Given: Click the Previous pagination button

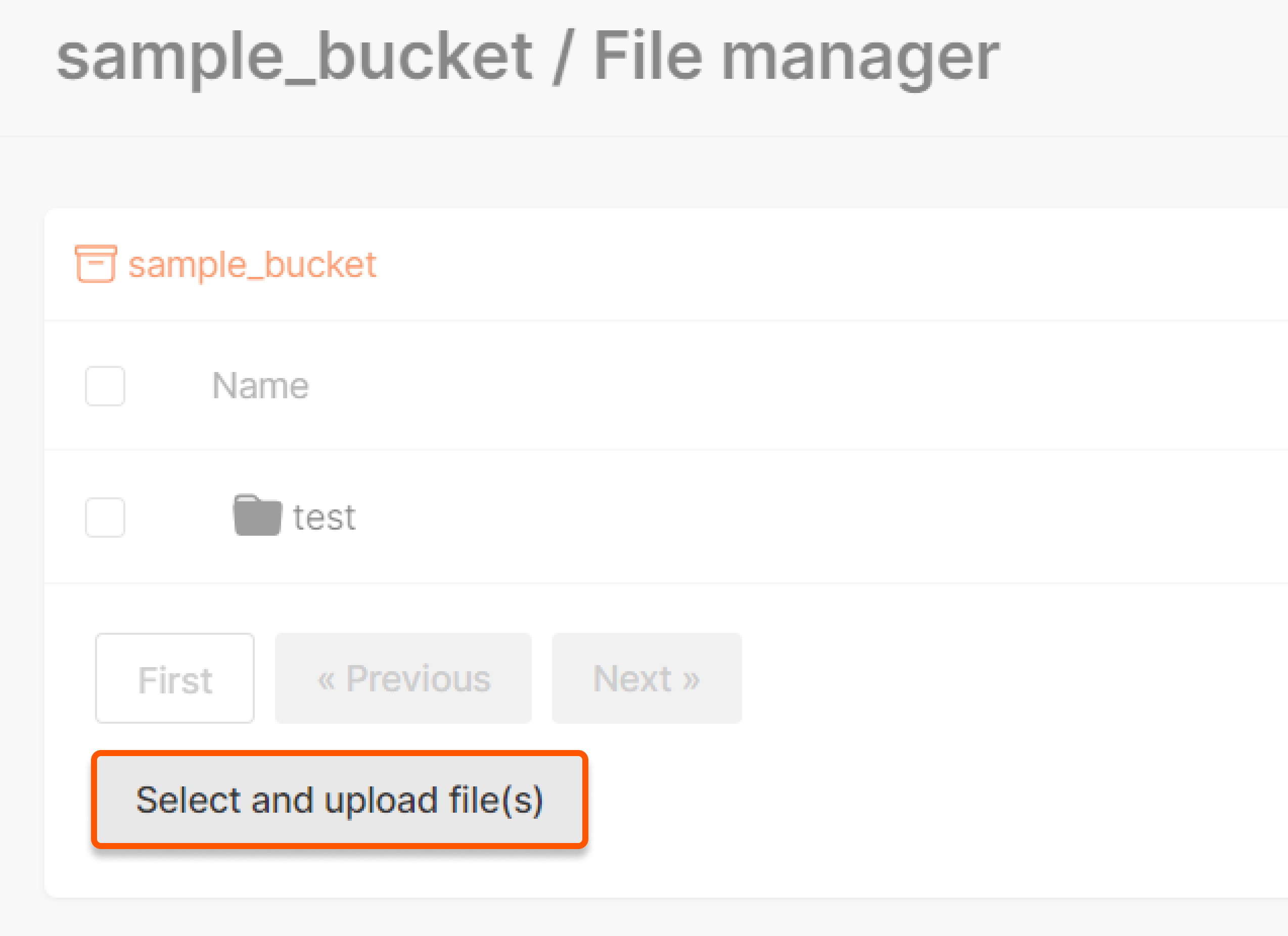Looking at the screenshot, I should pyautogui.click(x=403, y=678).
